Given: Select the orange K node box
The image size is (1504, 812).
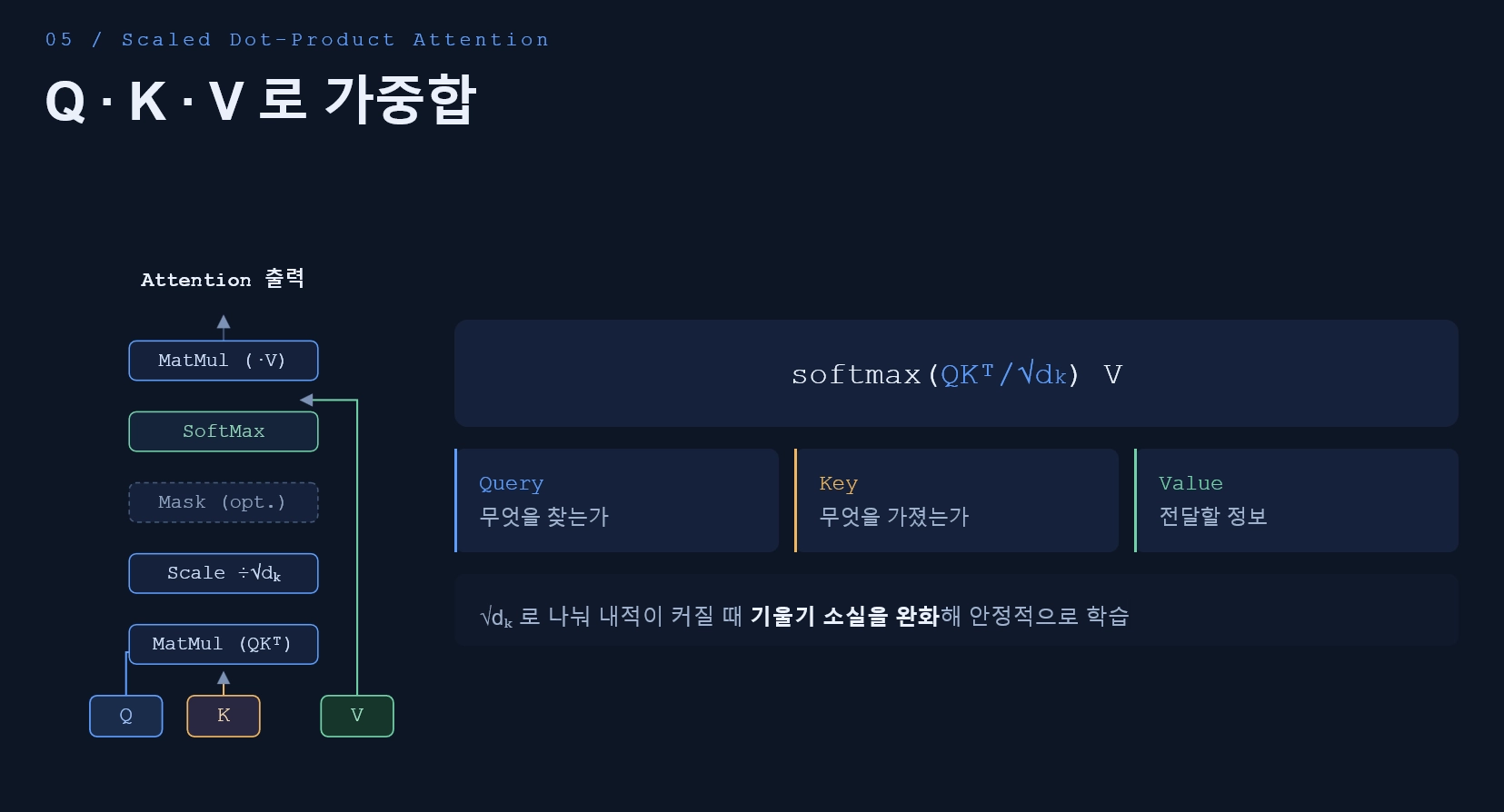Looking at the screenshot, I should point(224,716).
